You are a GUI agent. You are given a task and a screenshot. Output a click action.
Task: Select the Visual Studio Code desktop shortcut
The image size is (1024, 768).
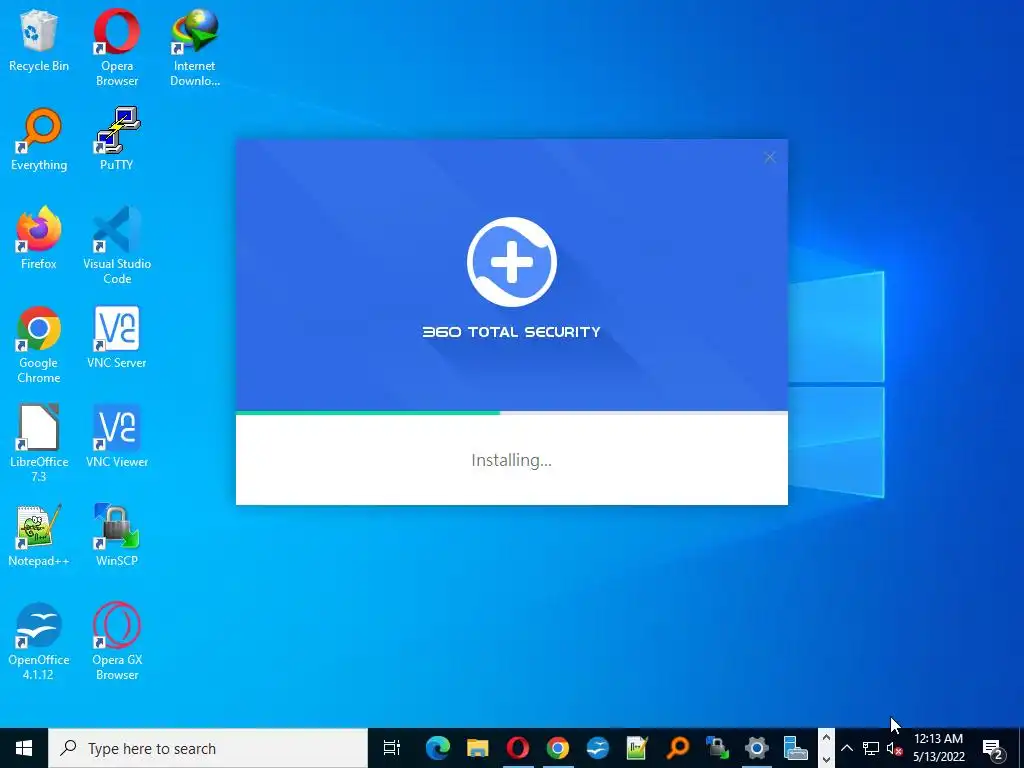click(x=117, y=246)
